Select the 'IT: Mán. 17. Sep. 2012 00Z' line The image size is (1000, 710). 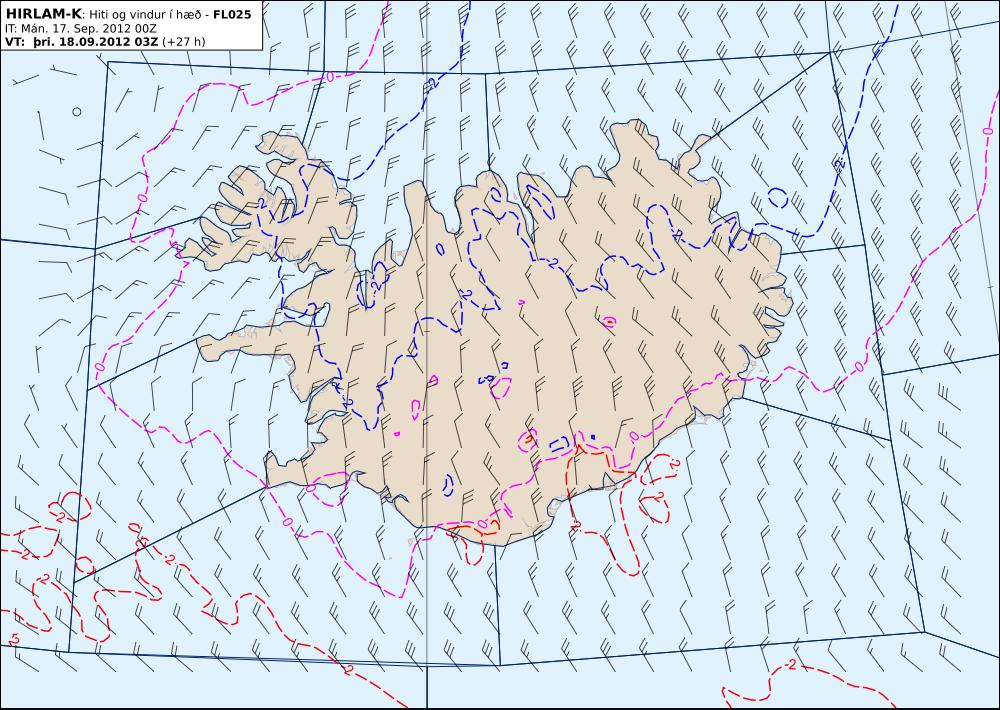pyautogui.click(x=80, y=29)
